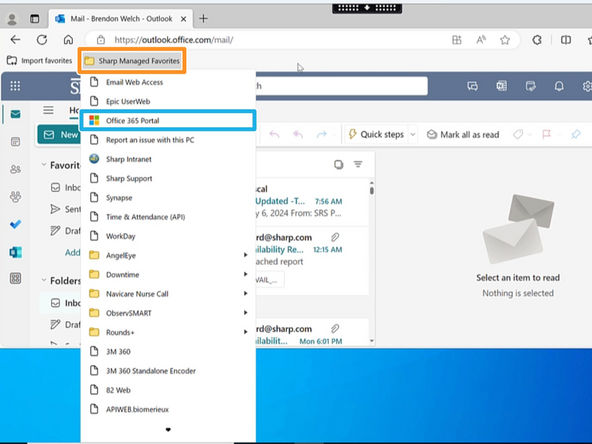
Task: Open Office 365 Portal favorite
Action: click(x=168, y=120)
